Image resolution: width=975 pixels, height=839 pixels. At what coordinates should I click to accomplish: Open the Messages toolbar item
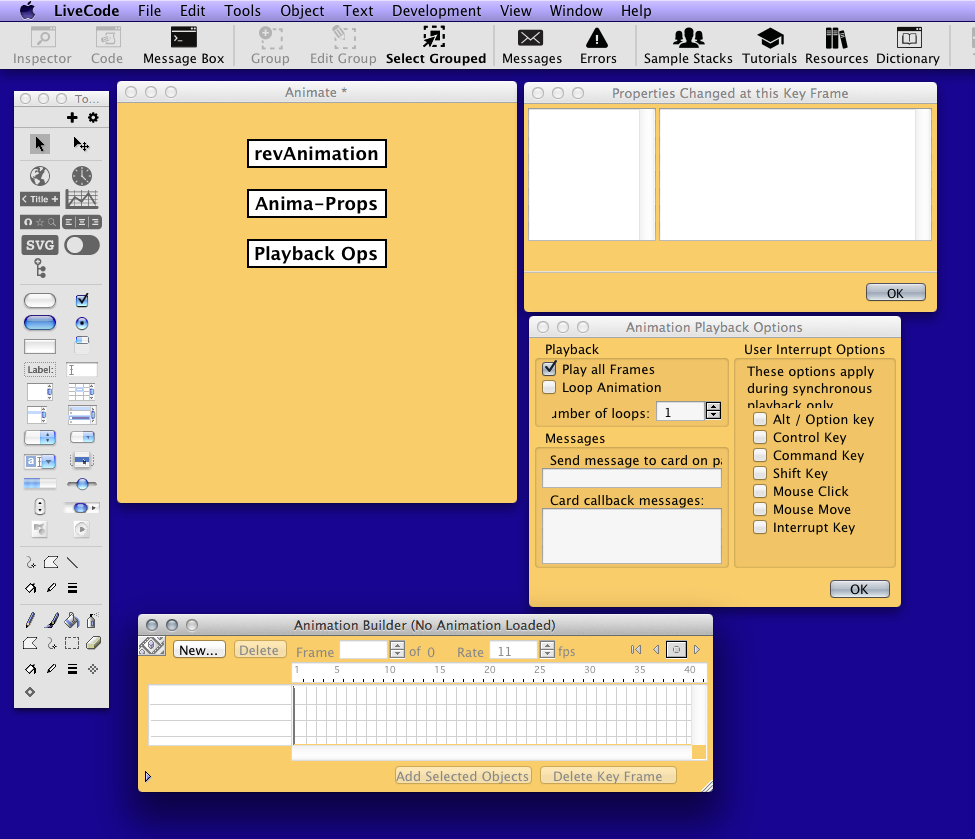(532, 45)
